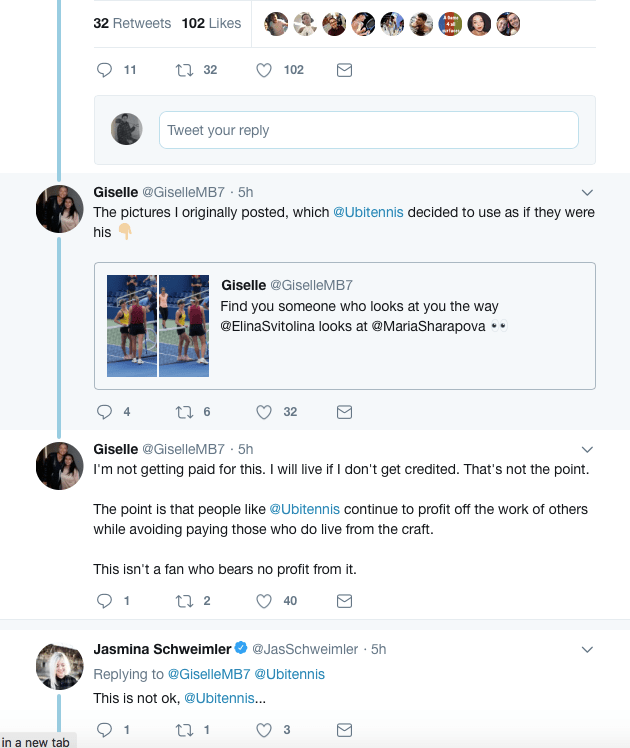Click in the "Tweet your reply" field
Screen dimensions: 630x748
pyautogui.click(x=368, y=130)
